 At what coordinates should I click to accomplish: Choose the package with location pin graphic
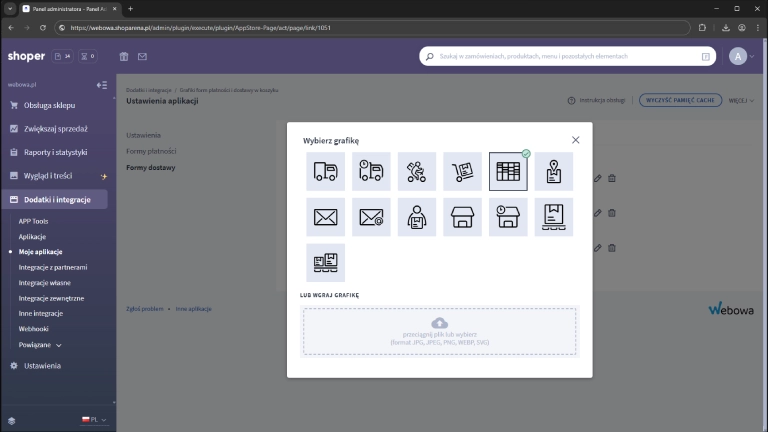[x=554, y=171]
